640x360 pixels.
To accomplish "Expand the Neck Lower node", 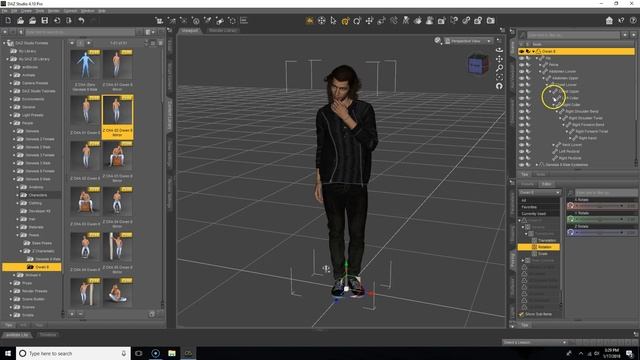I will [x=553, y=145].
